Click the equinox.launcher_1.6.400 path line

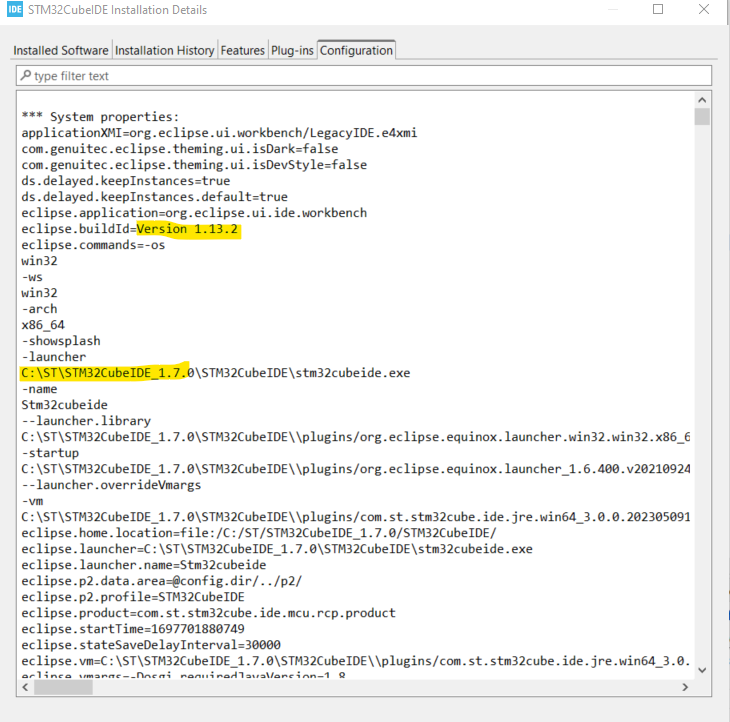point(356,469)
